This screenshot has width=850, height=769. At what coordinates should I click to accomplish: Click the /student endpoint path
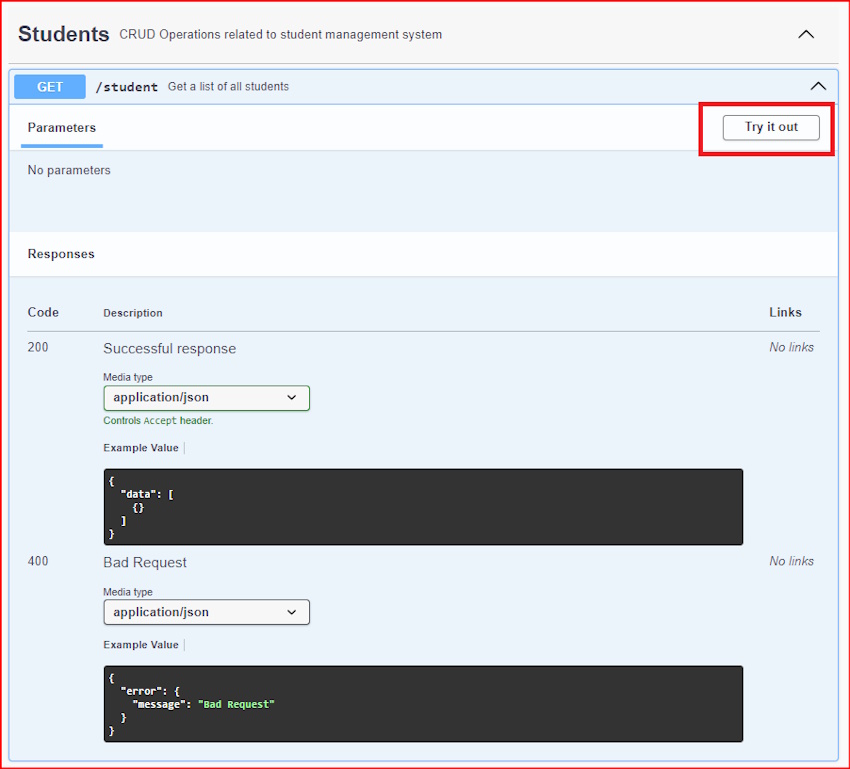pos(127,87)
